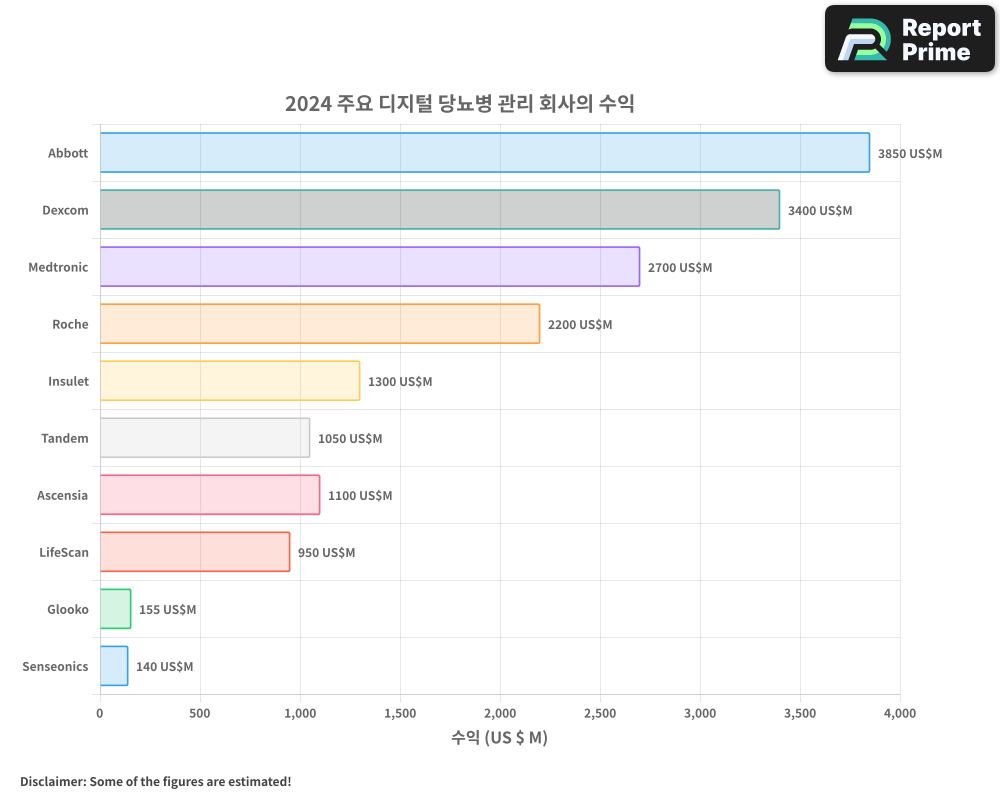Click the Abbott axis label
1000x800 pixels.
click(x=68, y=153)
